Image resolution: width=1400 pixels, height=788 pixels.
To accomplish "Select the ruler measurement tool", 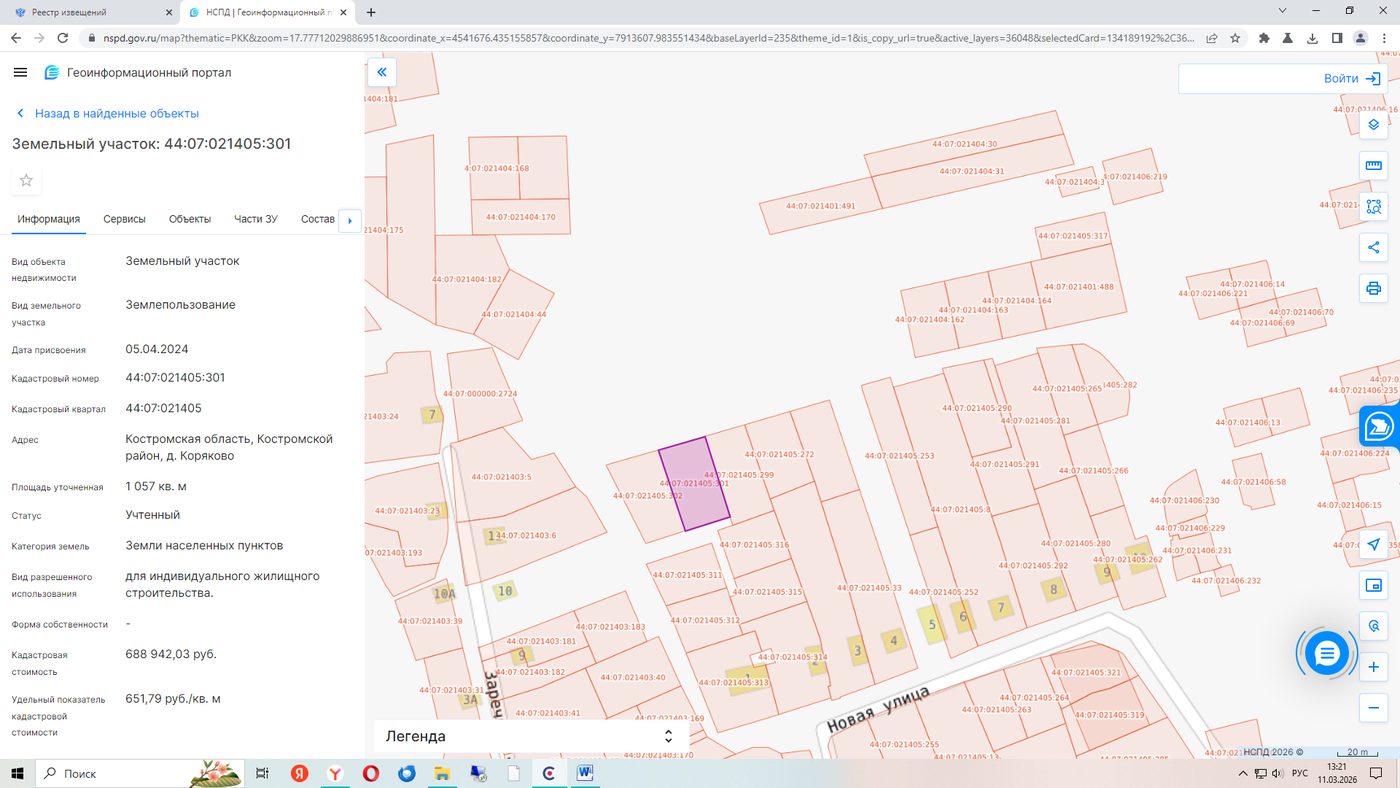I will tap(1374, 165).
